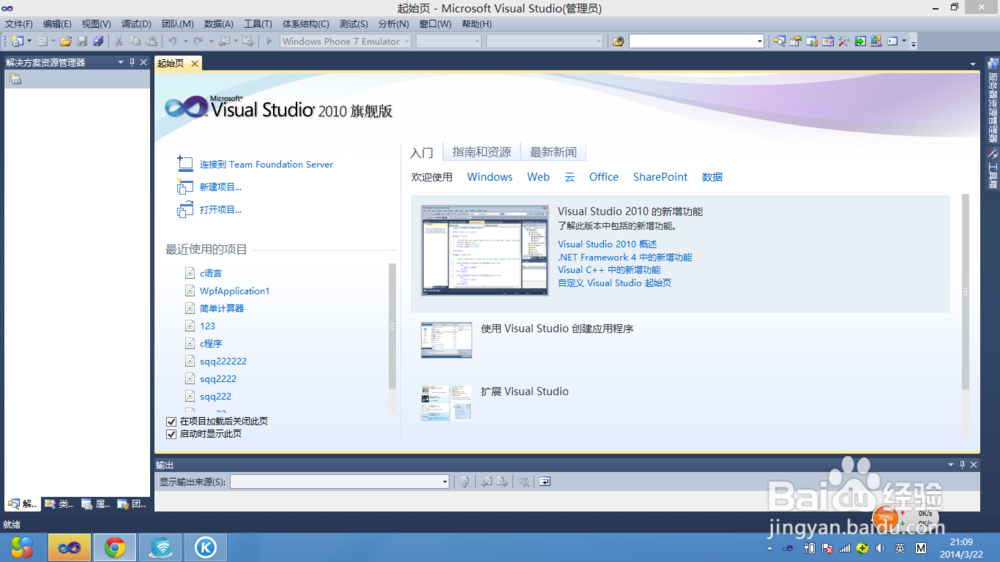Click 'Visual C++ 中的新增功能' link
Viewport: 1000px width, 562px height.
(x=609, y=270)
